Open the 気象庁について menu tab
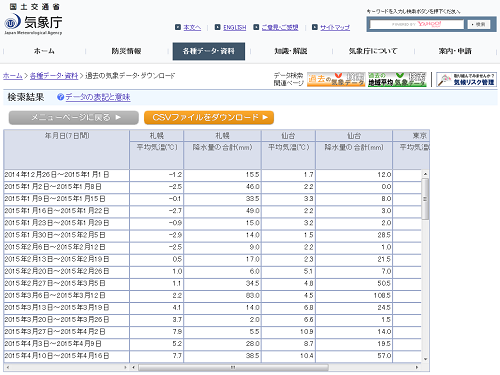 click(373, 51)
